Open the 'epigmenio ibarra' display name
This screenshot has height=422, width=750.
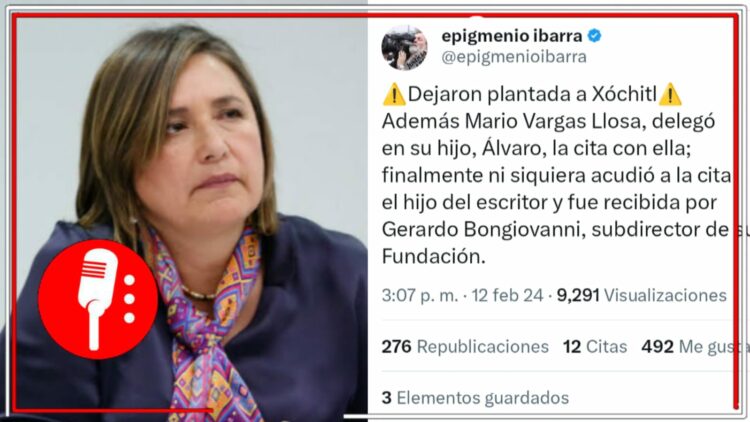click(x=511, y=35)
